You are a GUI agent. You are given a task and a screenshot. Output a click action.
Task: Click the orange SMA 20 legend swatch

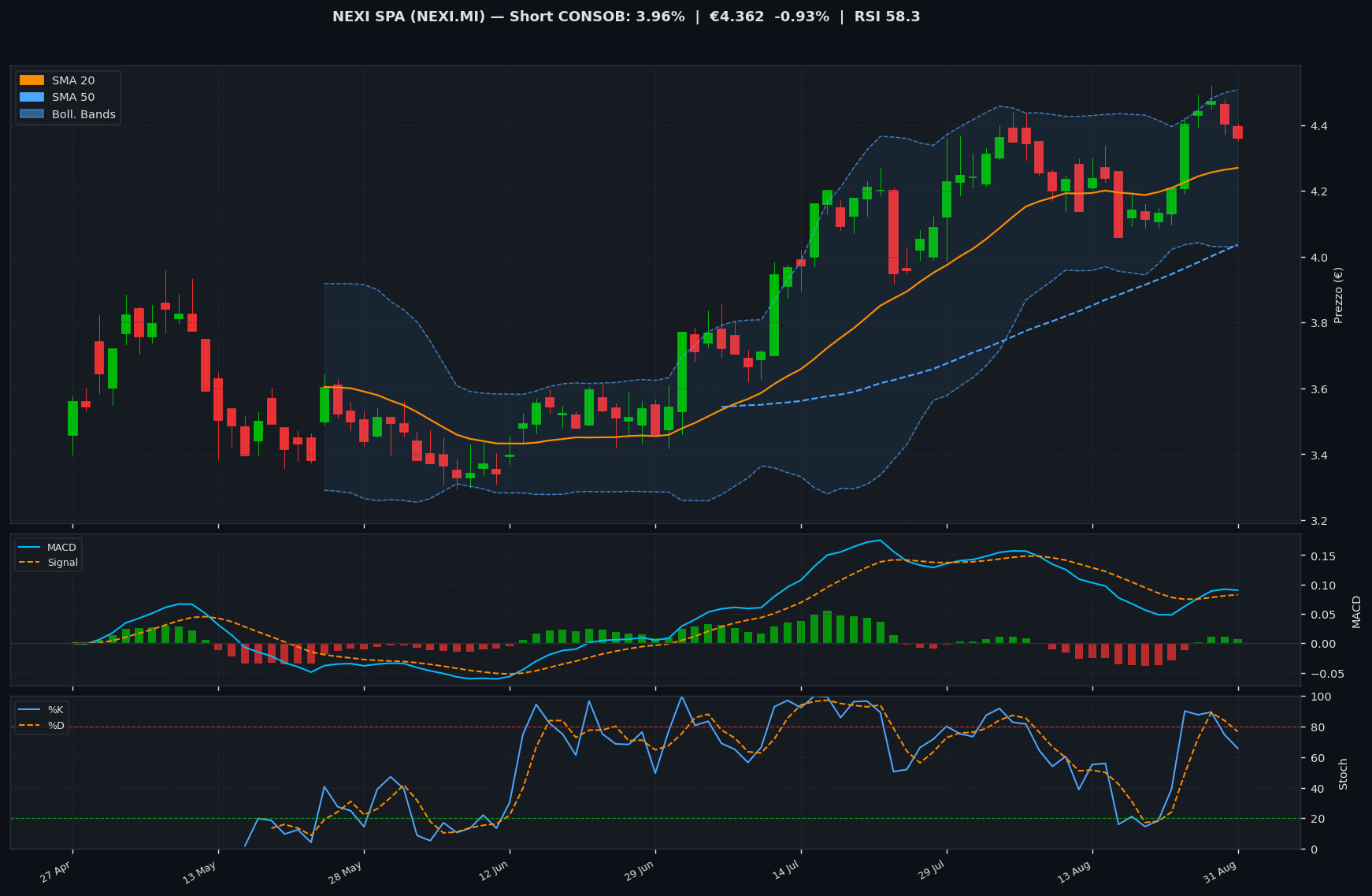[x=32, y=80]
